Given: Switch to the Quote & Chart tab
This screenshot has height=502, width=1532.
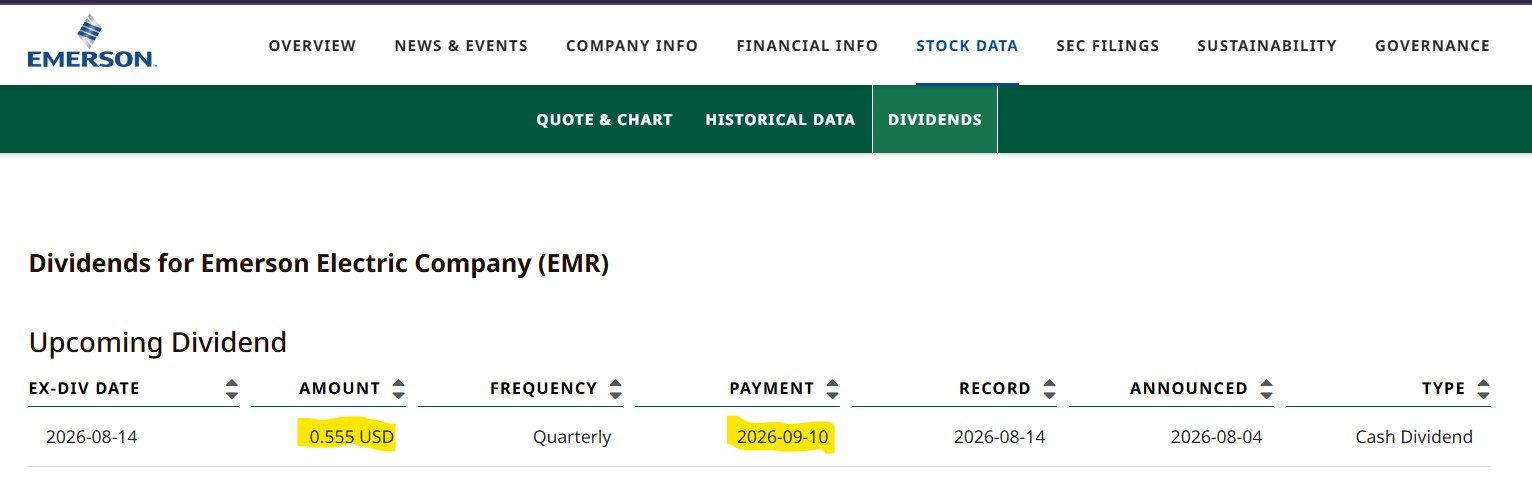Looking at the screenshot, I should [604, 120].
